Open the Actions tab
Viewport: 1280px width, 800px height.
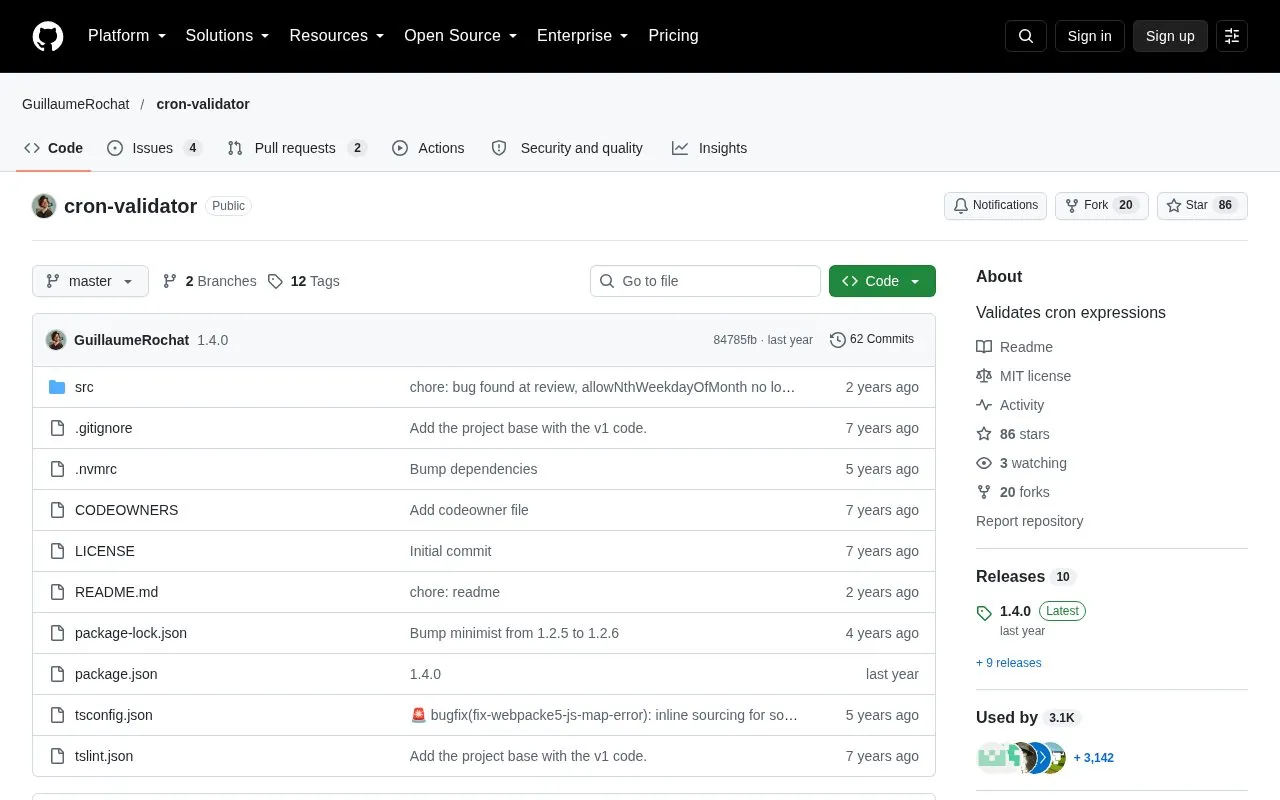point(428,148)
